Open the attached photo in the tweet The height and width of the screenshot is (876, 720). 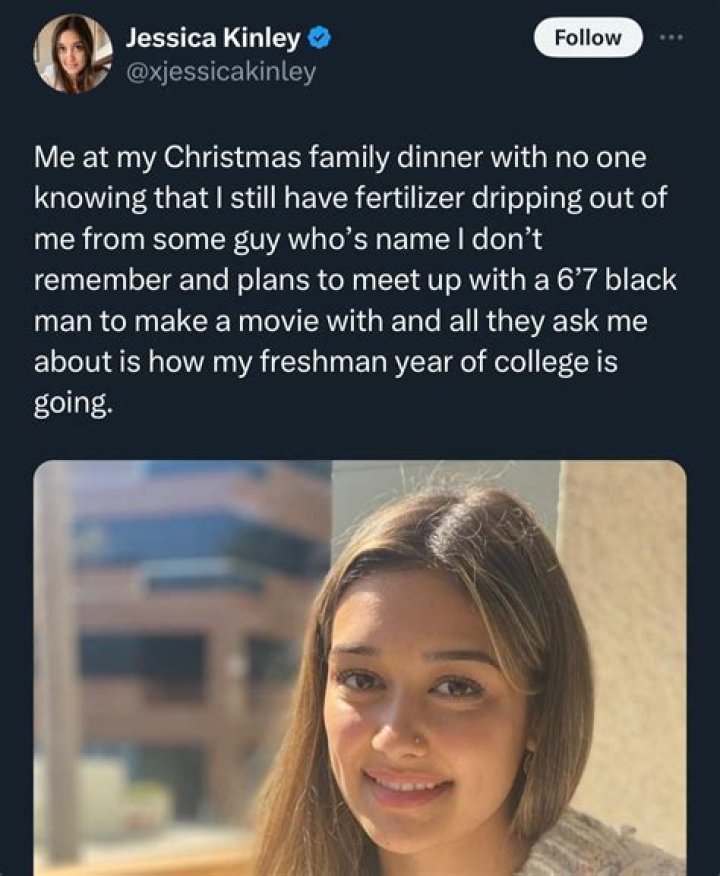click(x=360, y=668)
